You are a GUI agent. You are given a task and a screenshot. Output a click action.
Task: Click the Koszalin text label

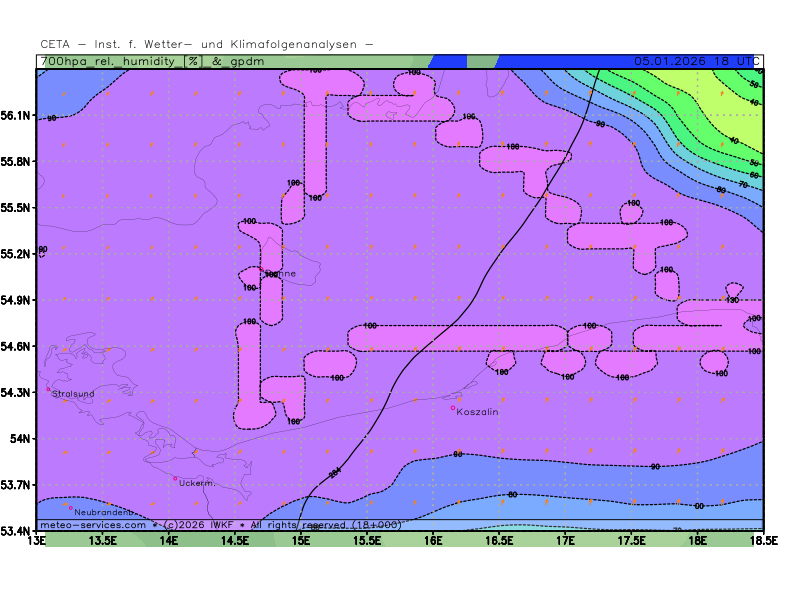click(478, 412)
